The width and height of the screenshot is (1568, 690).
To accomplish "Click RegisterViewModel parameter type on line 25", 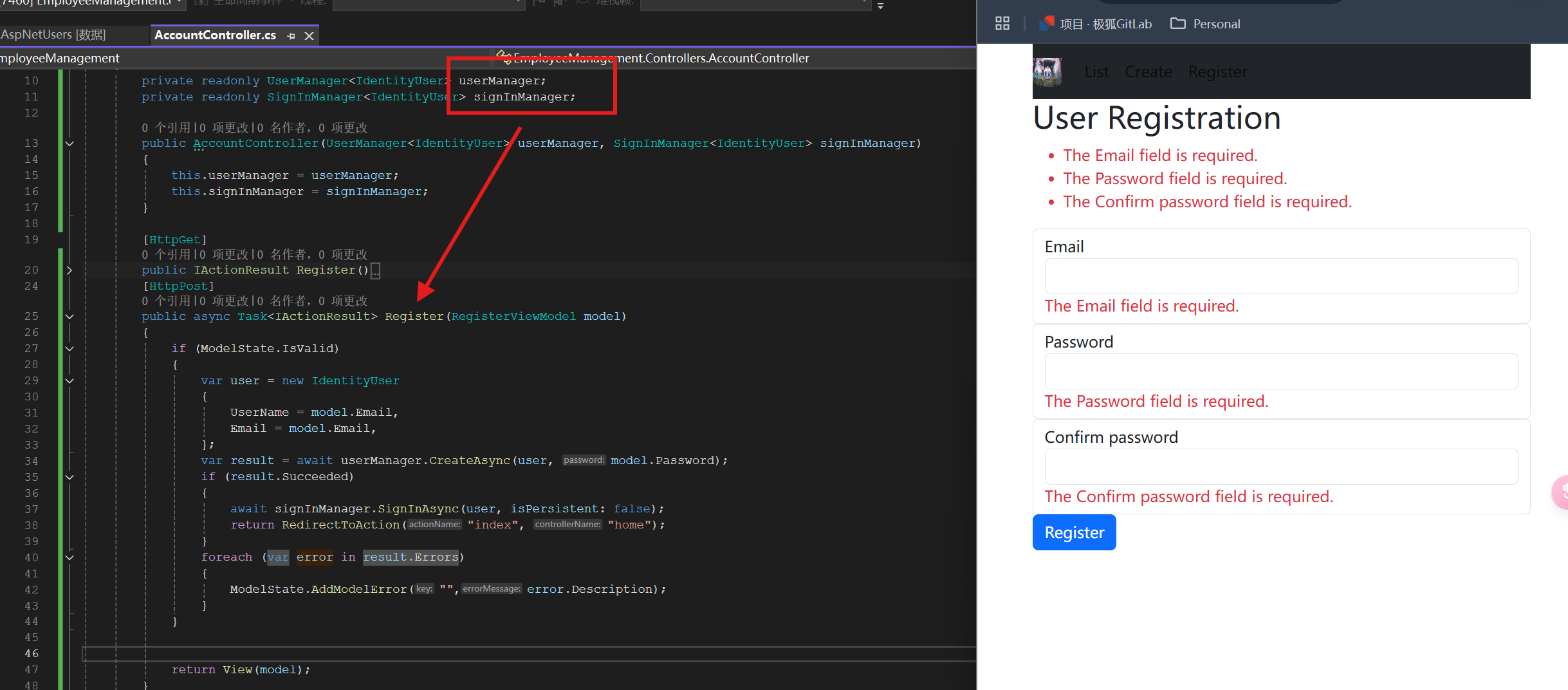I will 513,317.
